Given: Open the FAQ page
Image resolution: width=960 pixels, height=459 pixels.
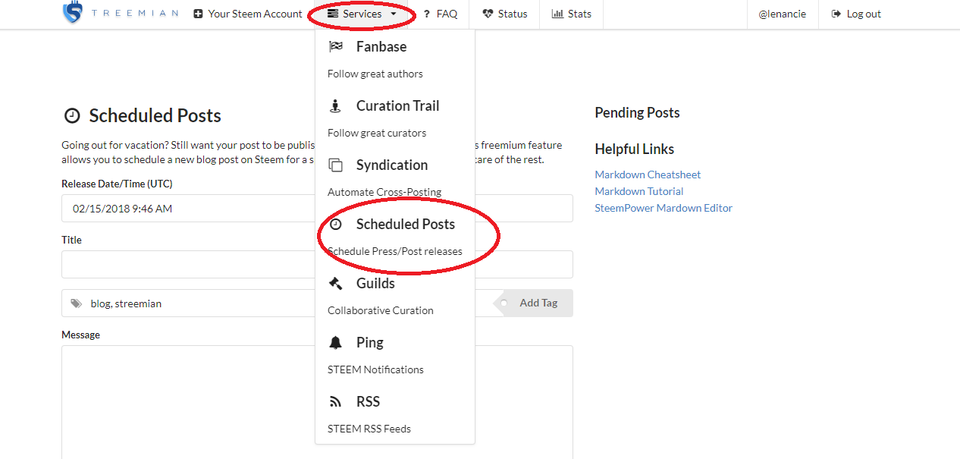Looking at the screenshot, I should [440, 13].
